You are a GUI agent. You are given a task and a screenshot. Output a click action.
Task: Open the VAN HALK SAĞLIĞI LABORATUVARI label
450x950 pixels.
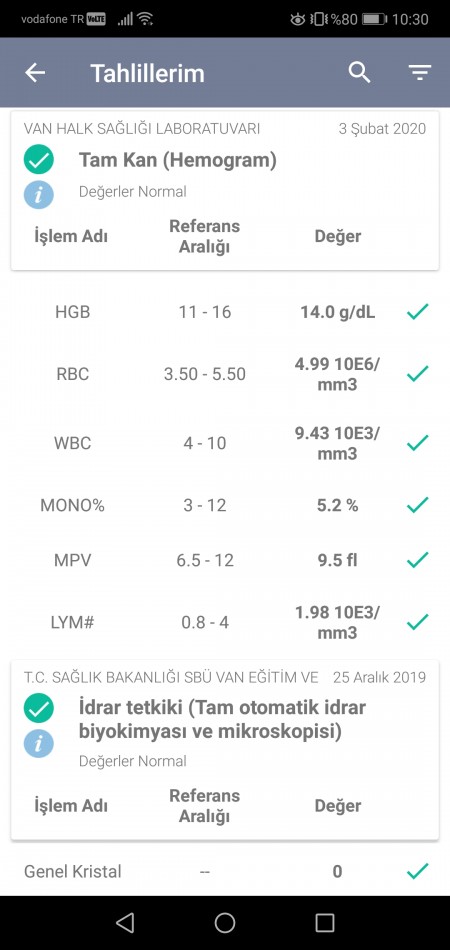(142, 128)
